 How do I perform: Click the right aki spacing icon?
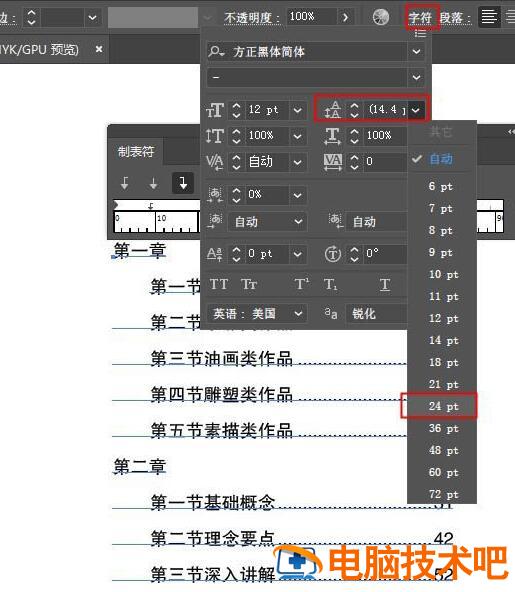point(336,220)
